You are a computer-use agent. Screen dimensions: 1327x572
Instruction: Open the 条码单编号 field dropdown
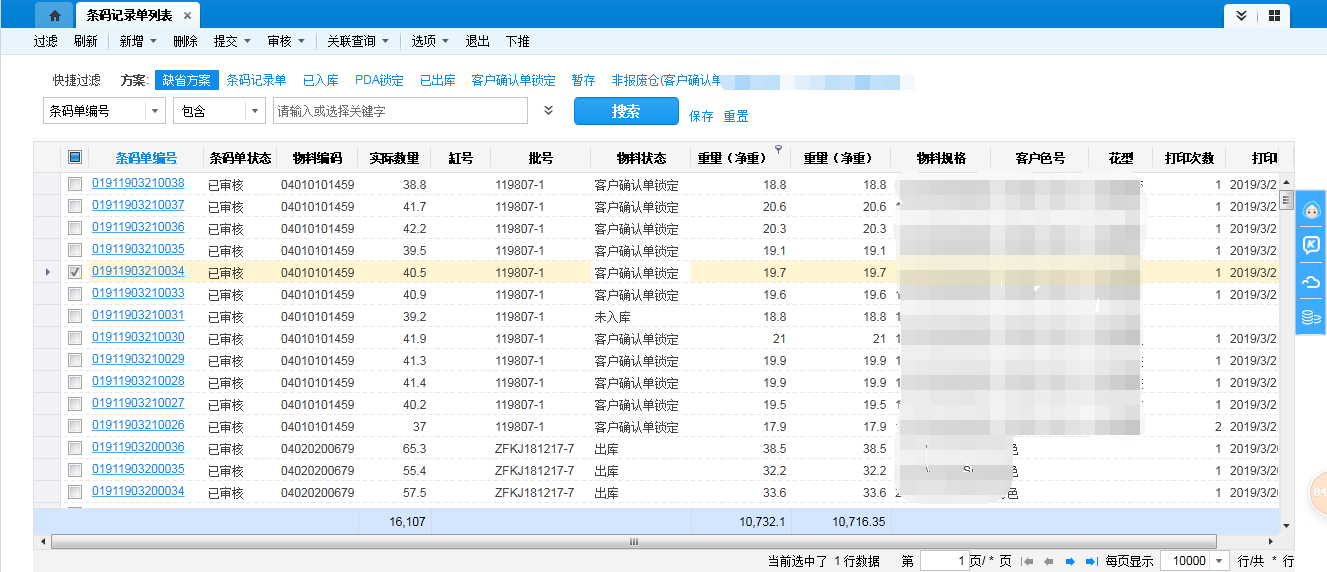(155, 111)
